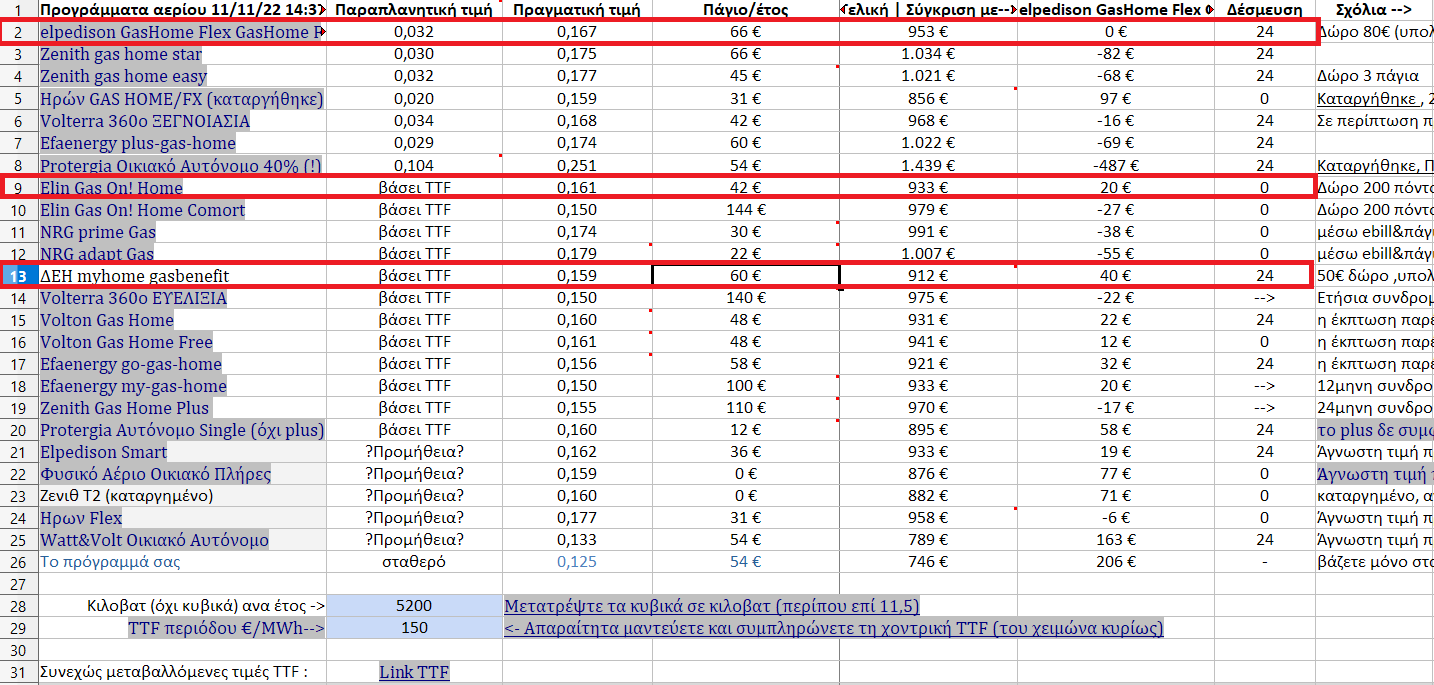Viewport: 1434px width, 685px height.
Task: Select row header number 26
Action: [x=19, y=562]
